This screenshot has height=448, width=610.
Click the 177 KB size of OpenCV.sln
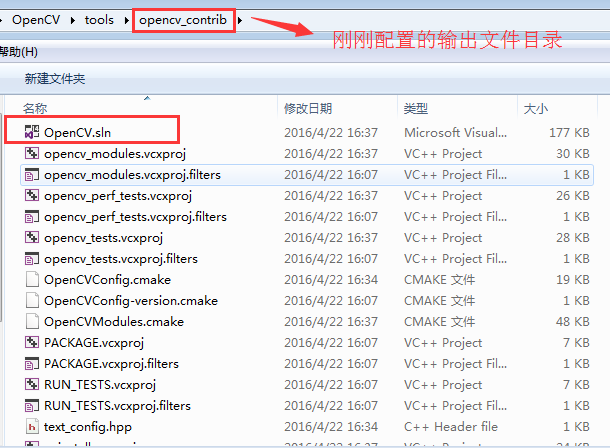[x=569, y=133]
